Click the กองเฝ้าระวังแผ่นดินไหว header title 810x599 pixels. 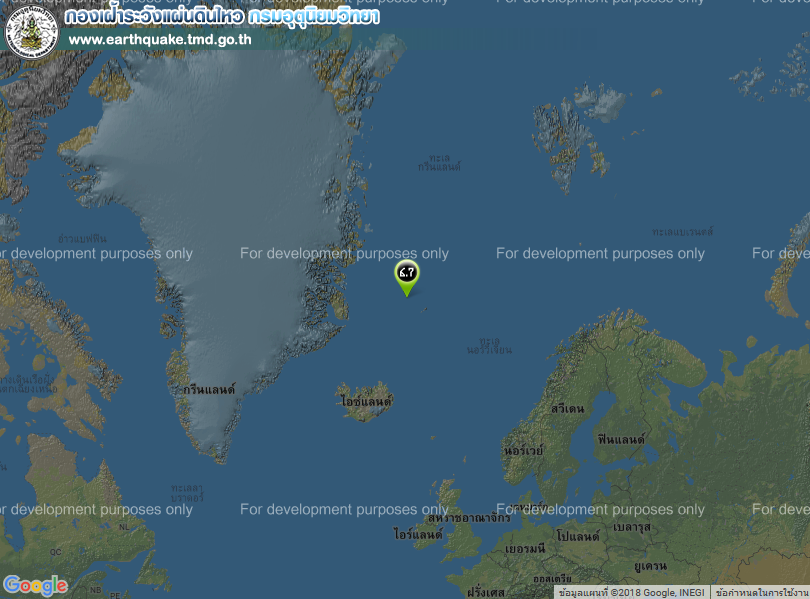point(154,17)
